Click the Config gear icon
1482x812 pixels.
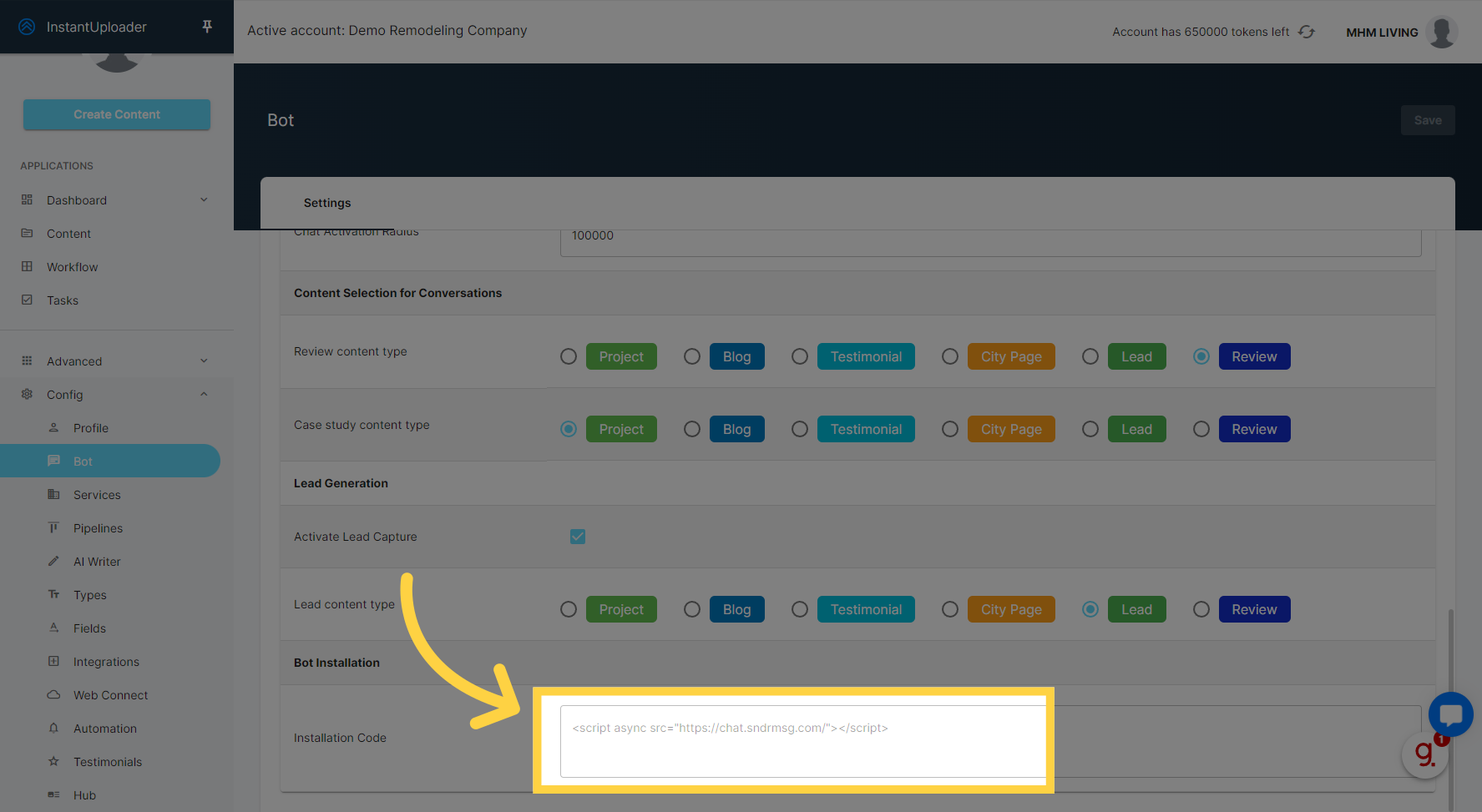click(27, 395)
